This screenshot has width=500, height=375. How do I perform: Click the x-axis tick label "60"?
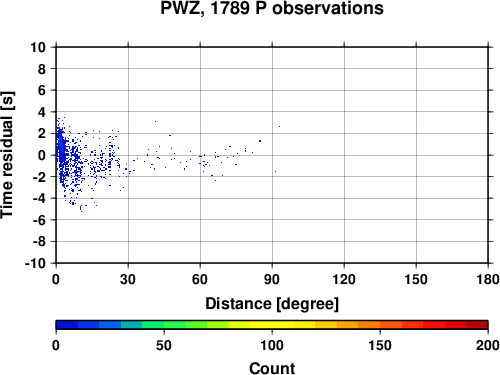pos(200,279)
